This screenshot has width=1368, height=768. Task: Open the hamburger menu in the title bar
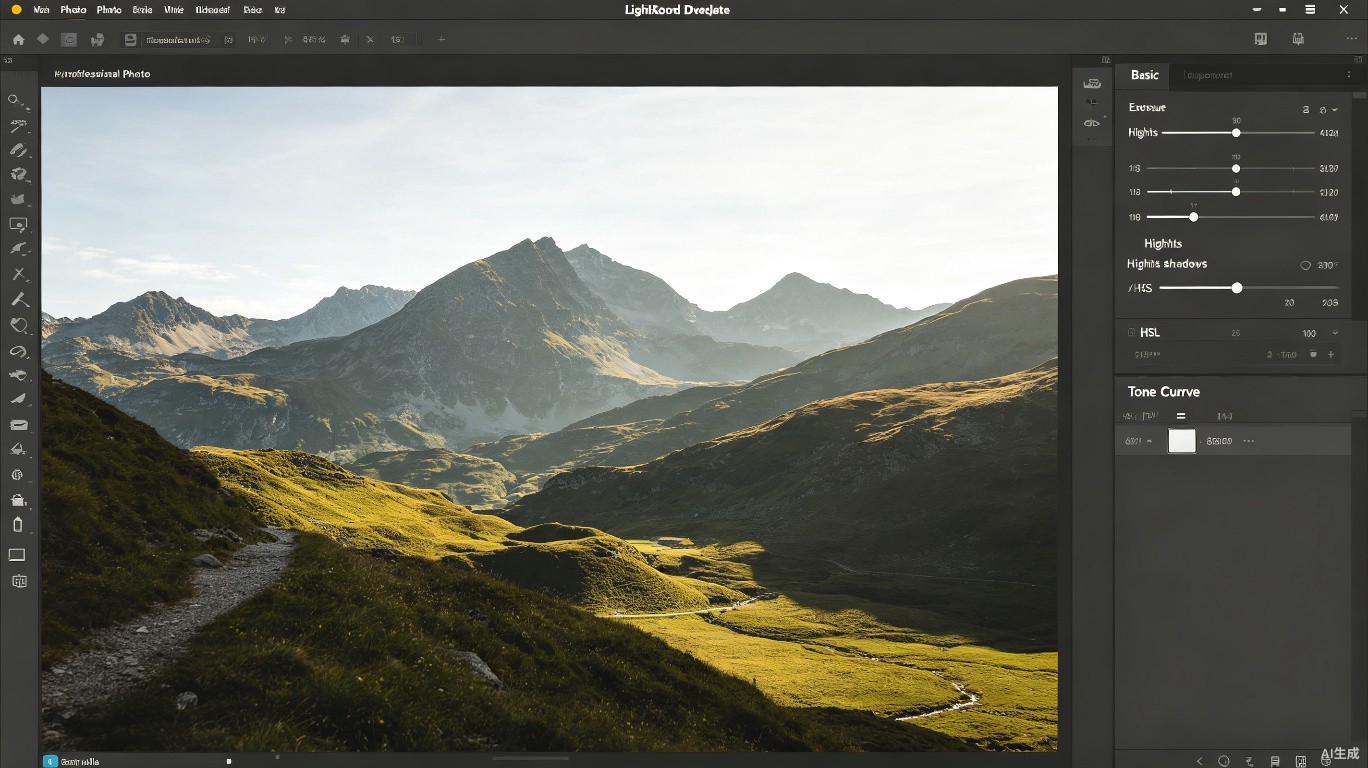(1310, 9)
